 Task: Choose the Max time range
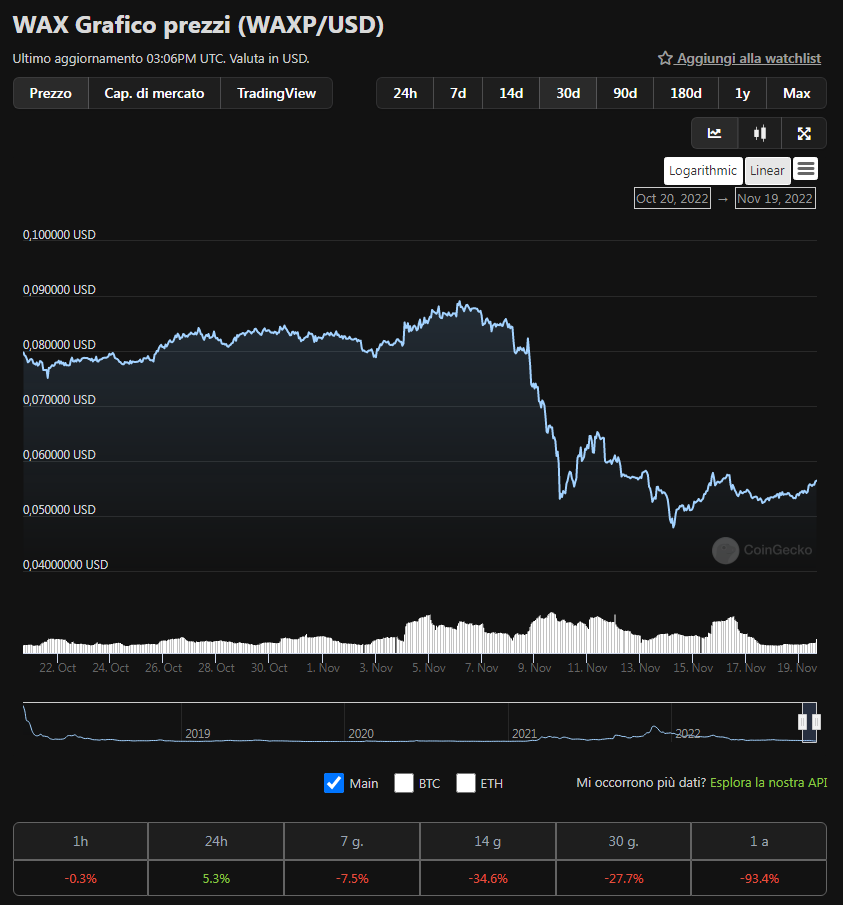tap(796, 93)
